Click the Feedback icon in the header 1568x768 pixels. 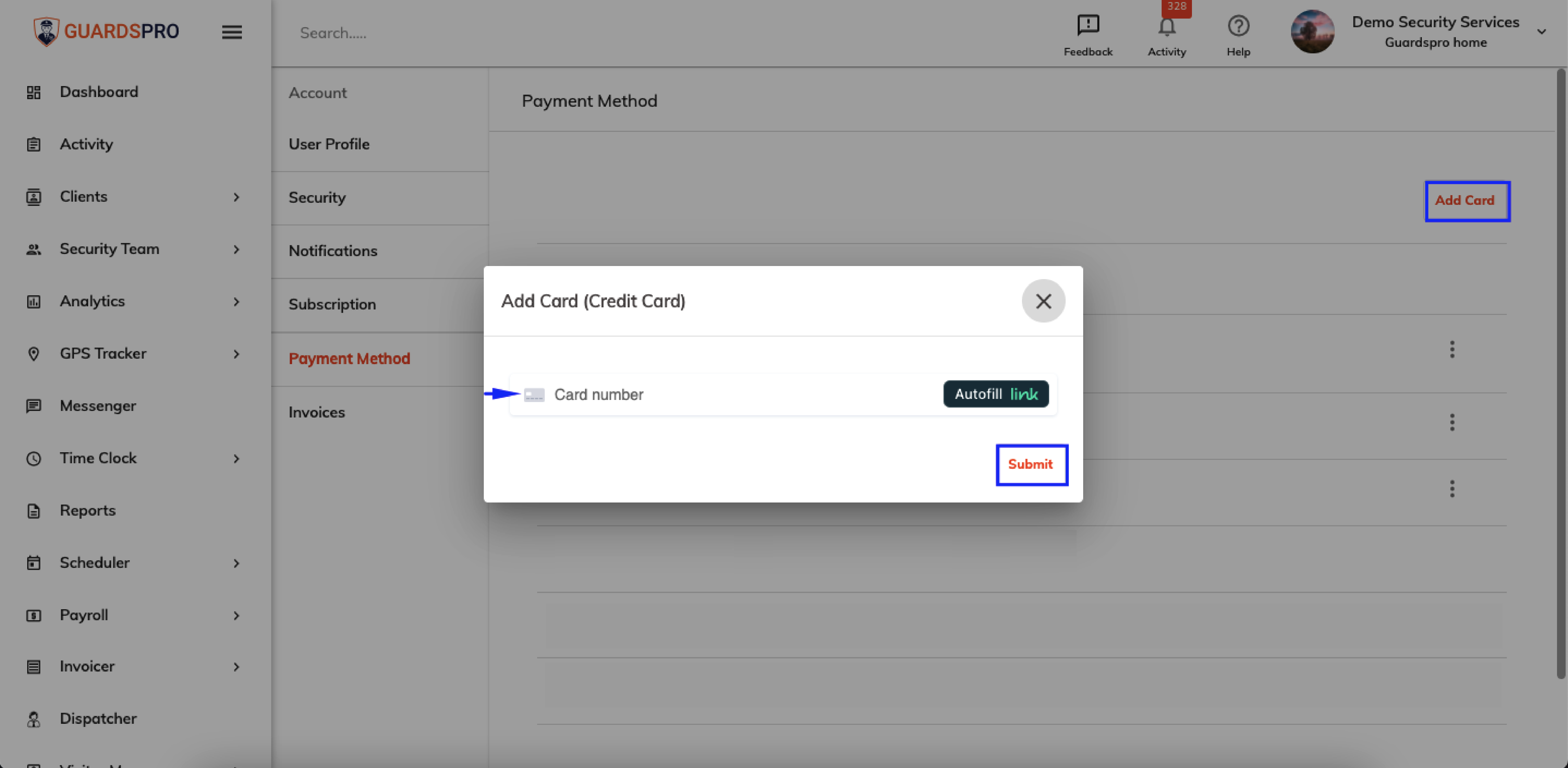click(1088, 25)
